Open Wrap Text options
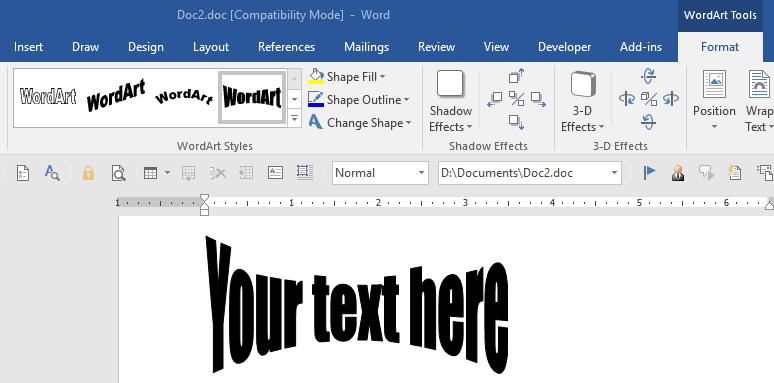 click(758, 102)
